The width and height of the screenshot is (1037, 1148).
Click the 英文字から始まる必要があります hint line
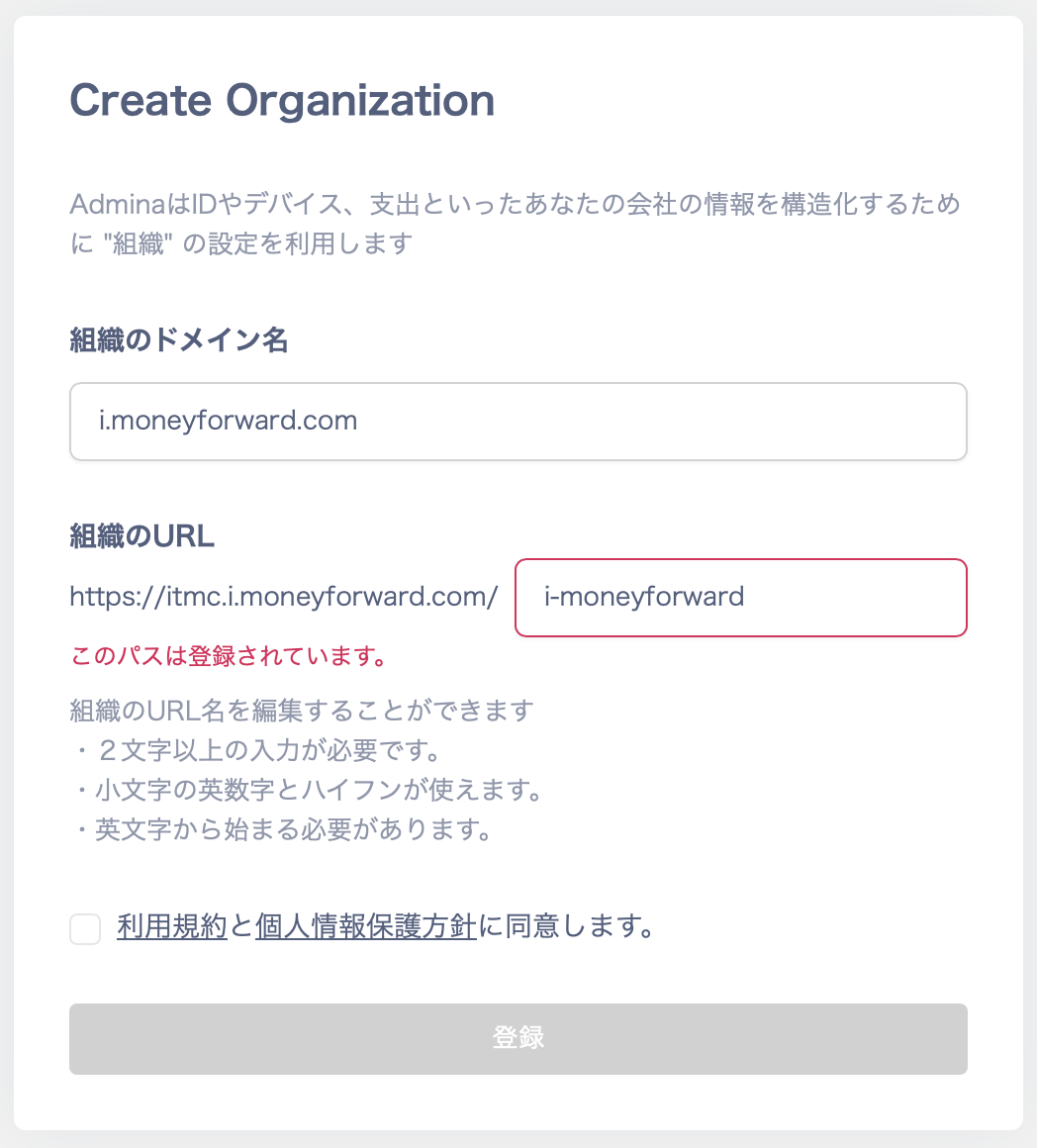[x=294, y=829]
